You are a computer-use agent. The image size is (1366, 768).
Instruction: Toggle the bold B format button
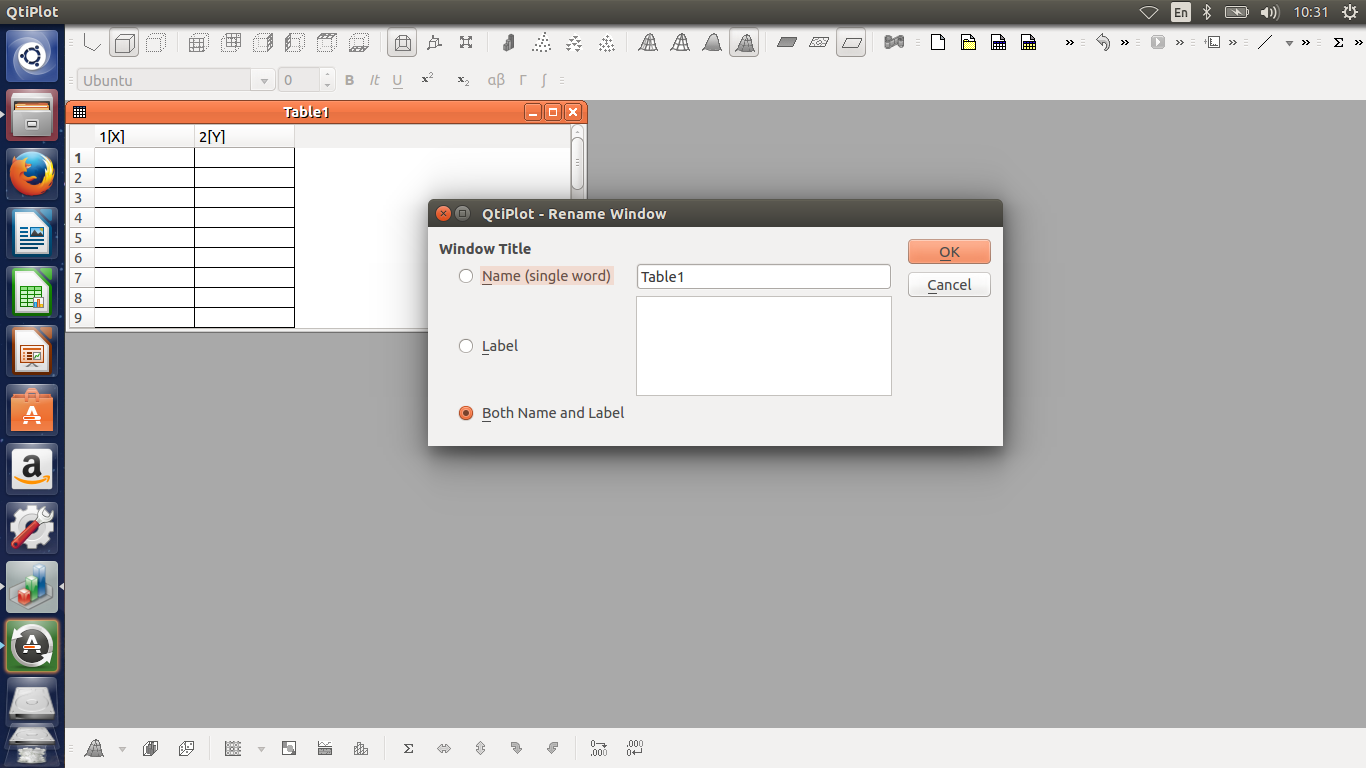pos(349,80)
